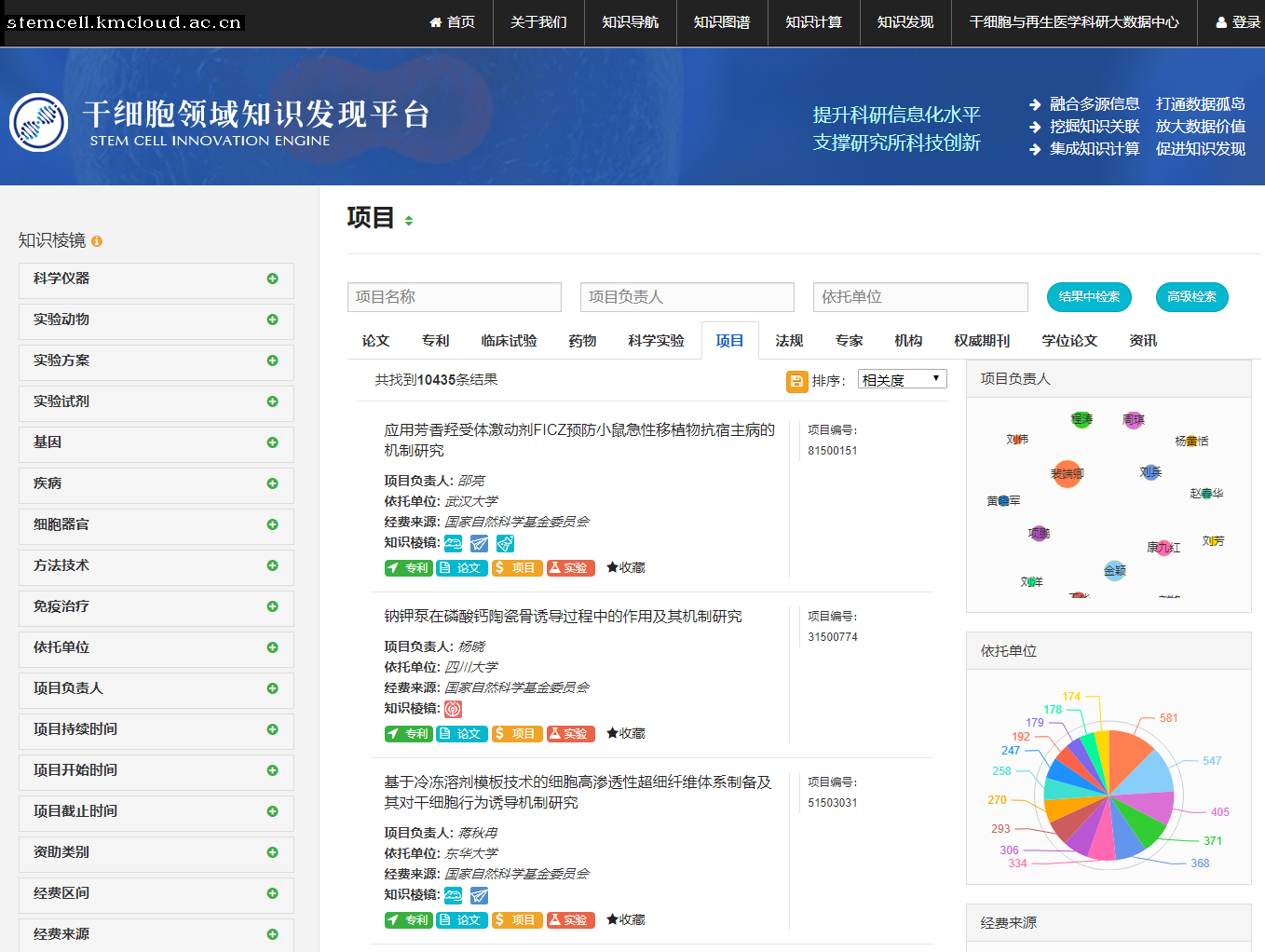This screenshot has width=1265, height=952.
Task: Toggle the sort arrows beside the 项目 heading
Action: (x=408, y=221)
